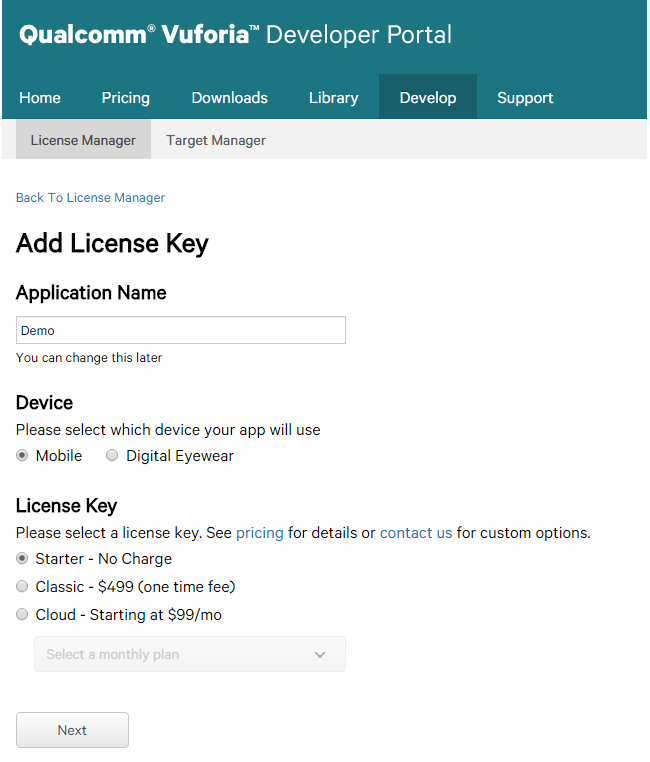Viewport: 650px width, 762px height.
Task: Go to the Pricing page
Action: pos(125,98)
